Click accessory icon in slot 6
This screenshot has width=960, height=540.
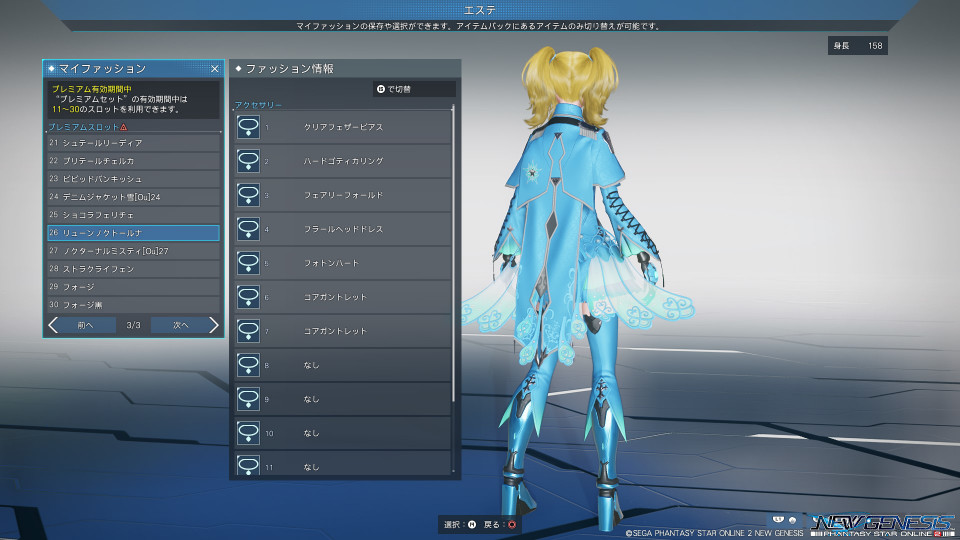(248, 297)
